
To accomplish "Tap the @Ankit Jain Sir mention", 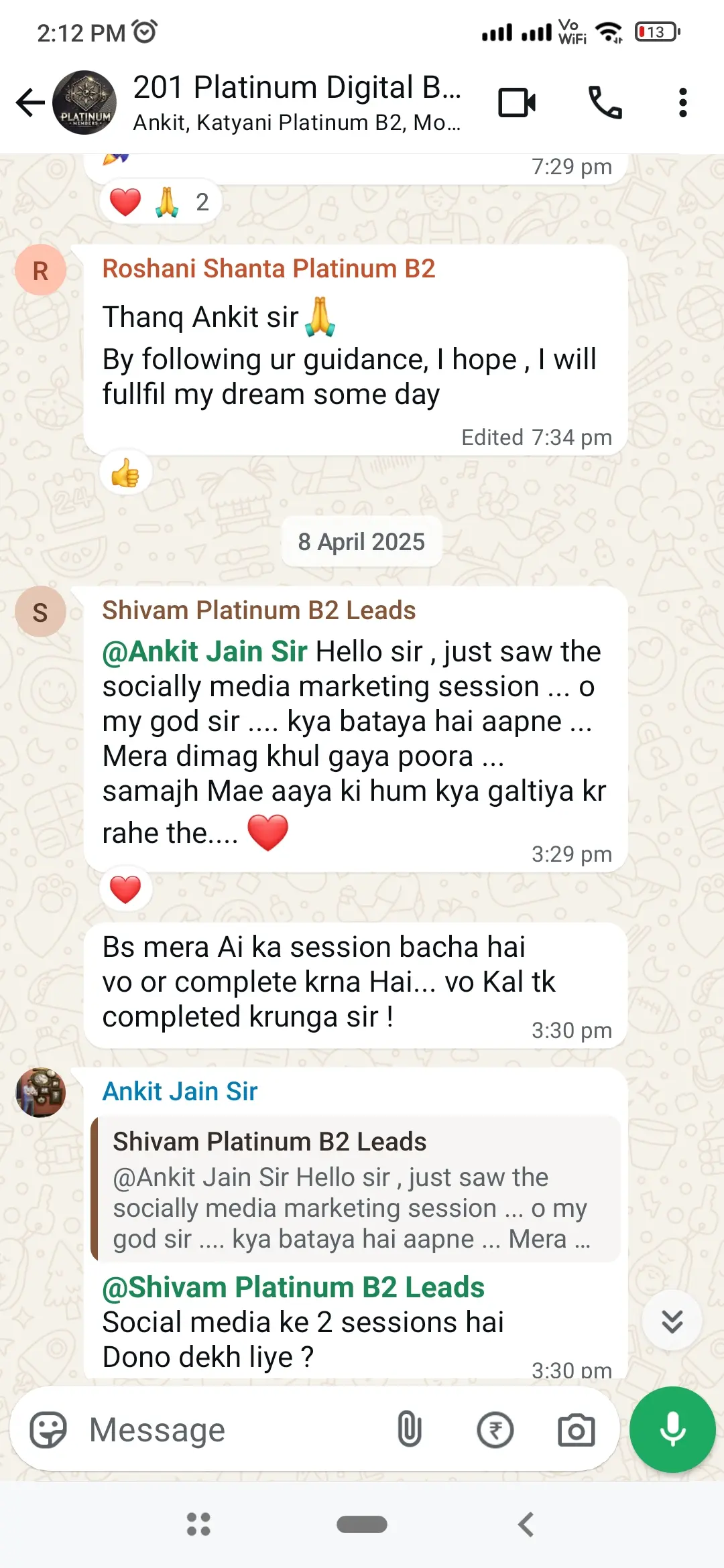I will pos(204,651).
